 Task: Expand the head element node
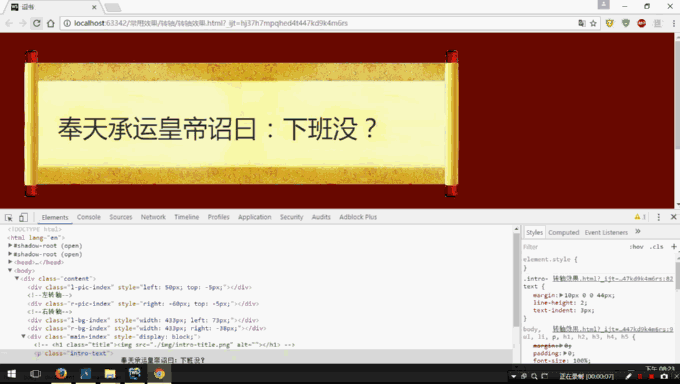[x=10, y=262]
